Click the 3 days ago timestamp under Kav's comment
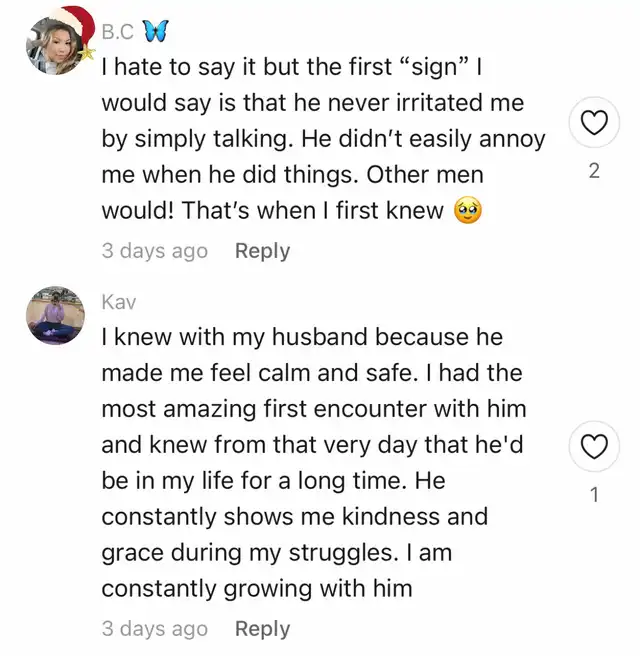 [x=155, y=629]
